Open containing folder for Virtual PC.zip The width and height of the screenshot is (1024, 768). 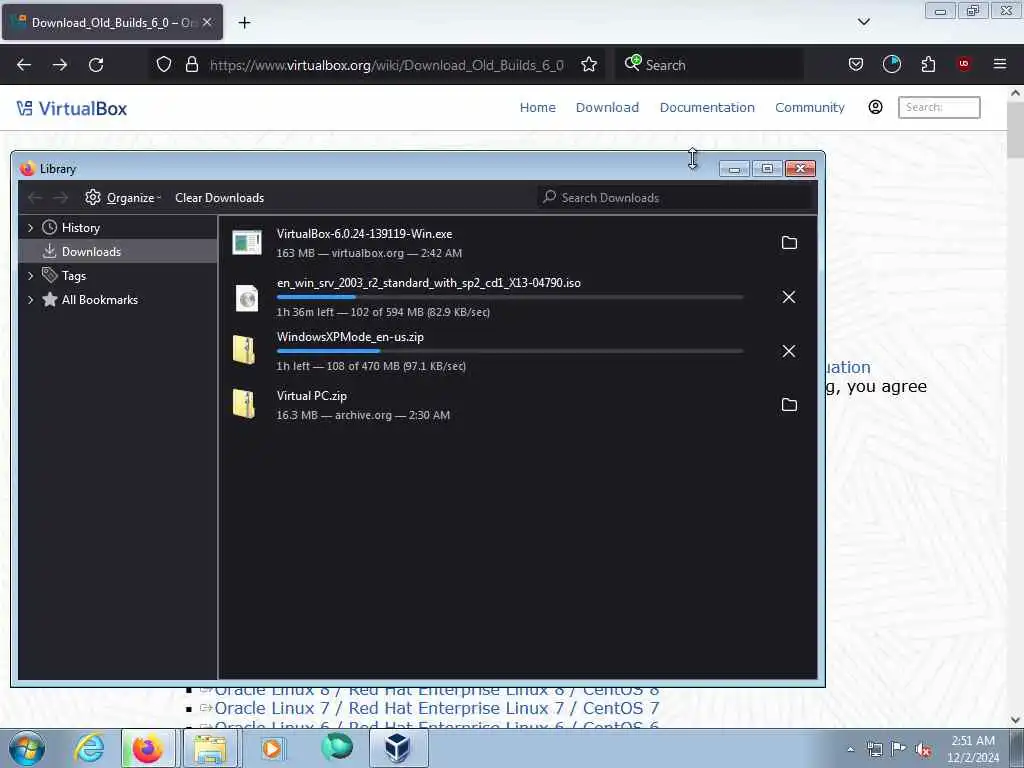789,405
